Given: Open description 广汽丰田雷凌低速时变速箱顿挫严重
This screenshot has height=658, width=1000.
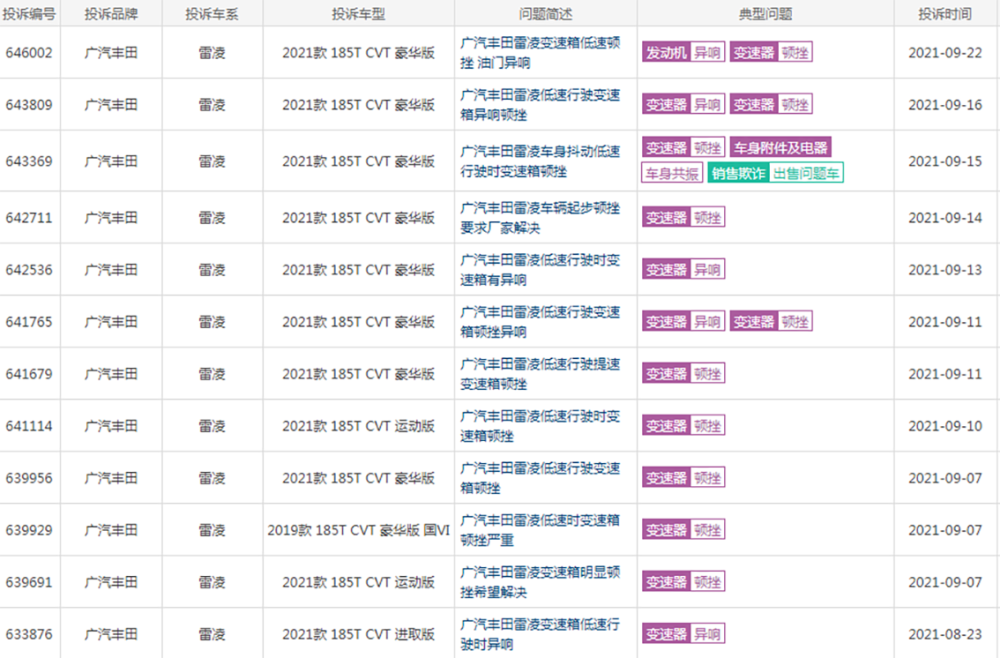Looking at the screenshot, I should click(x=540, y=530).
